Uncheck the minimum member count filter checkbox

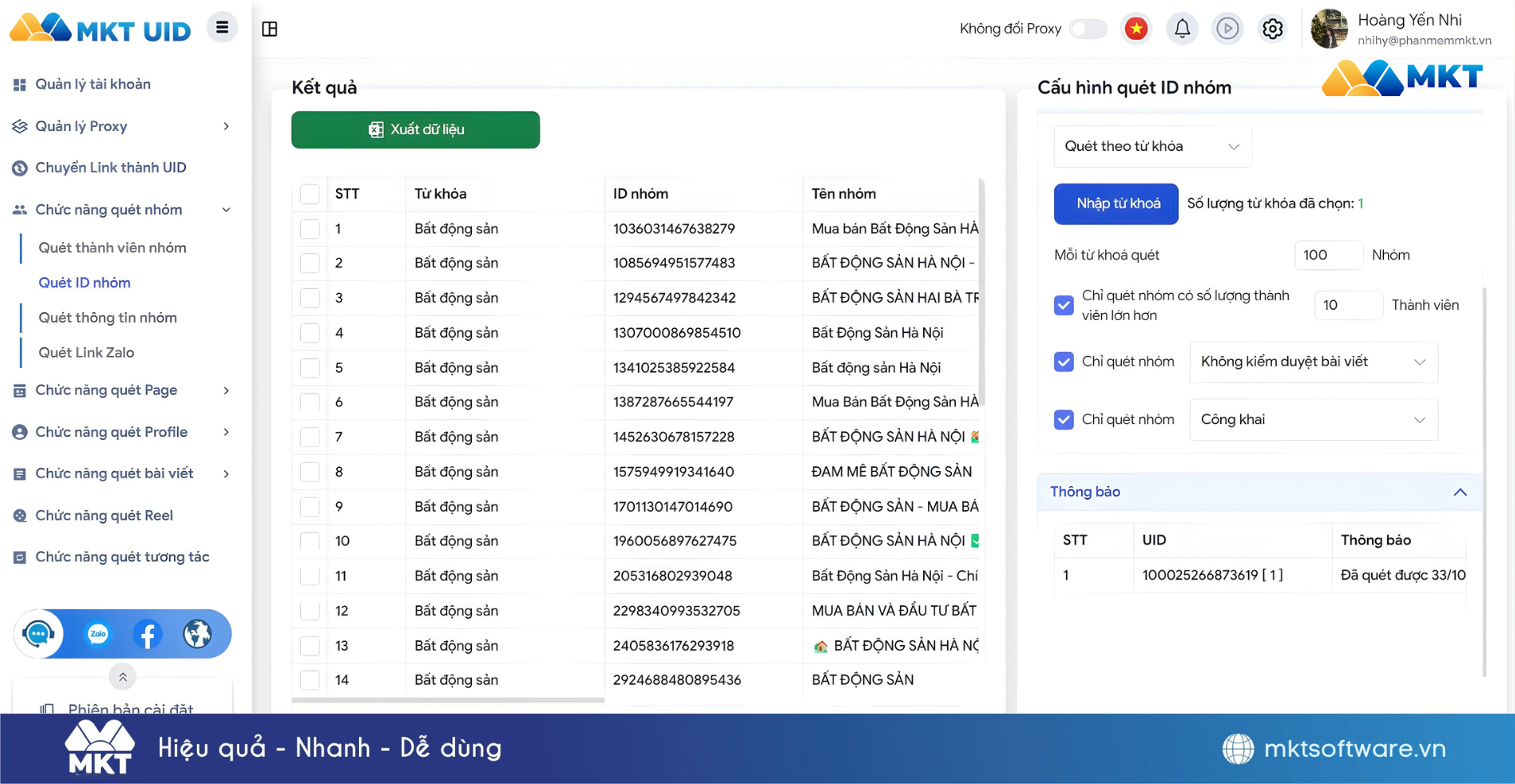(1064, 305)
